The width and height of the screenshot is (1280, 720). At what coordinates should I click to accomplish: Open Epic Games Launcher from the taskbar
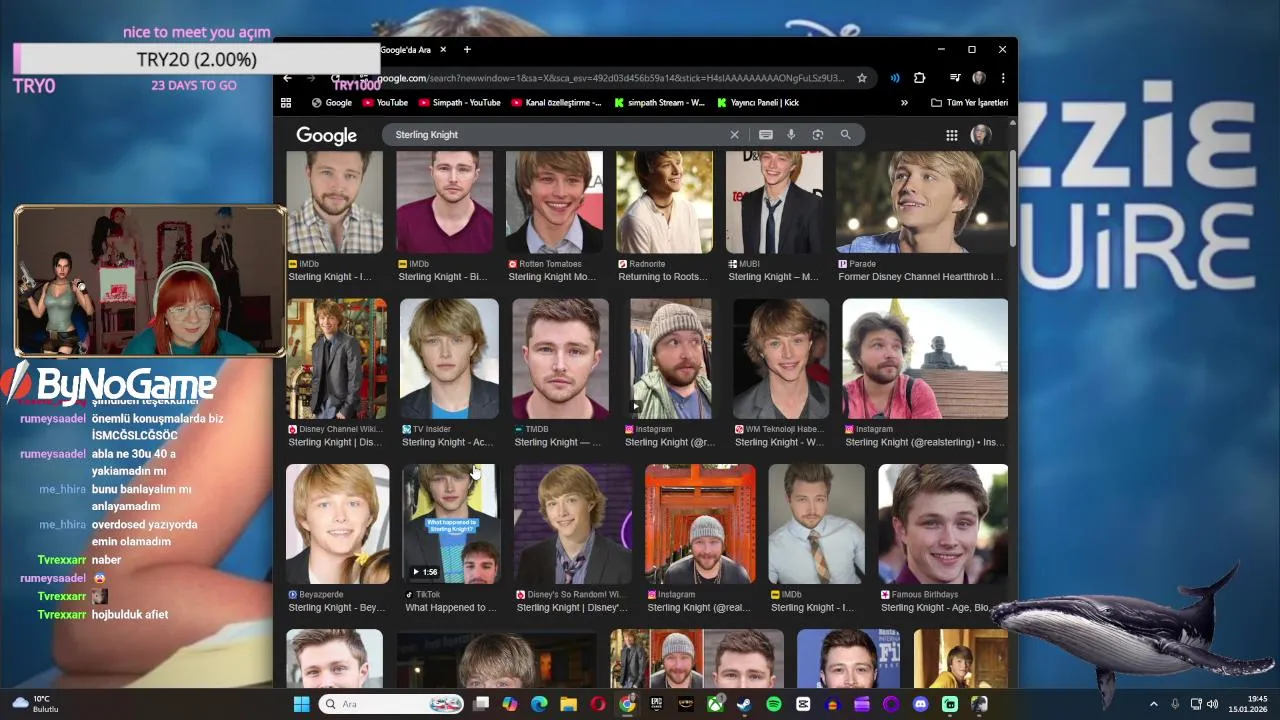point(656,704)
